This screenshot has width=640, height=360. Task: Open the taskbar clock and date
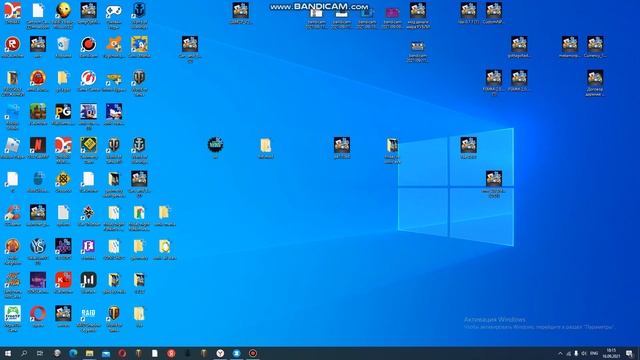[x=611, y=353]
